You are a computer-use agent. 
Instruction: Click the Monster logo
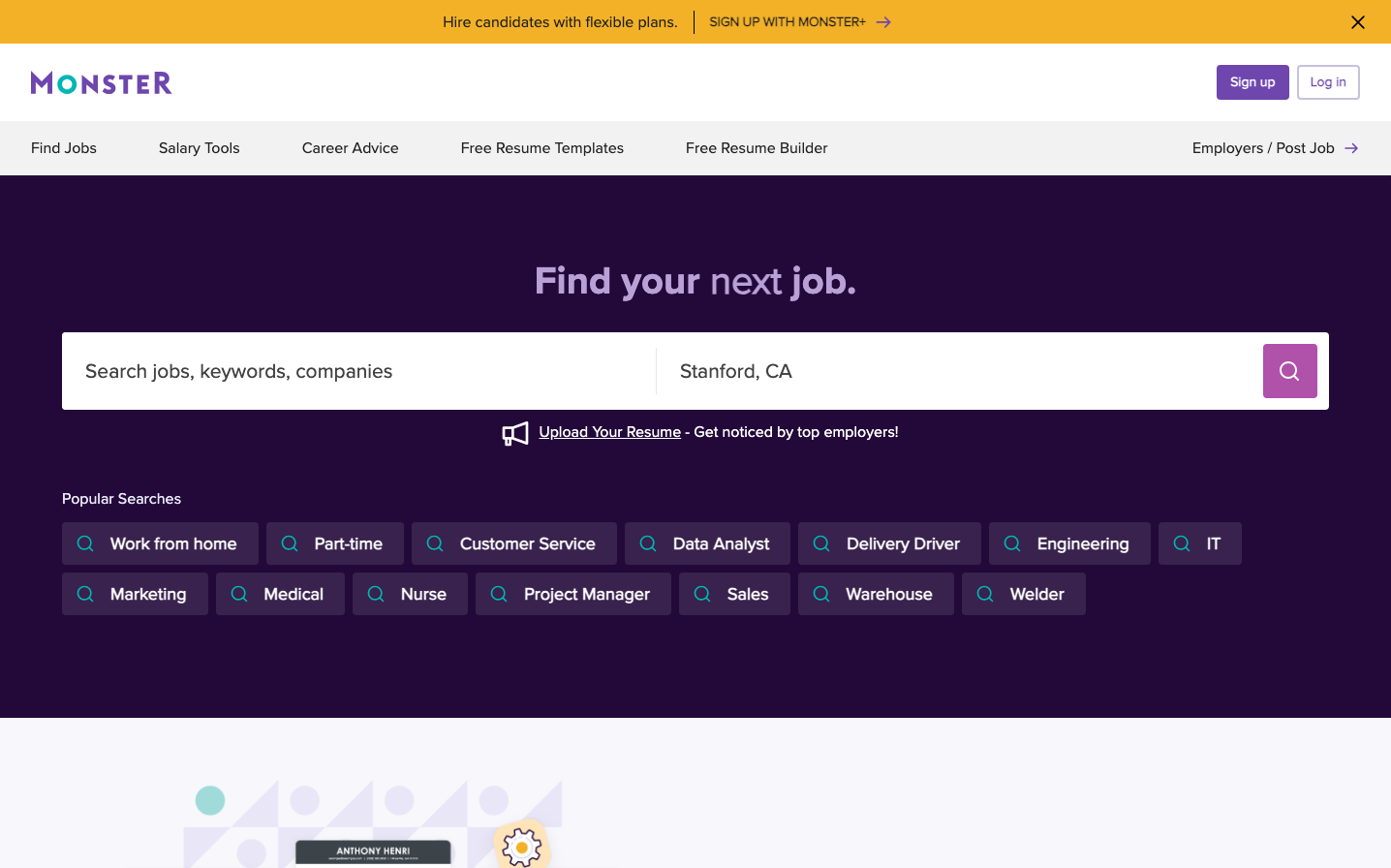tap(101, 82)
